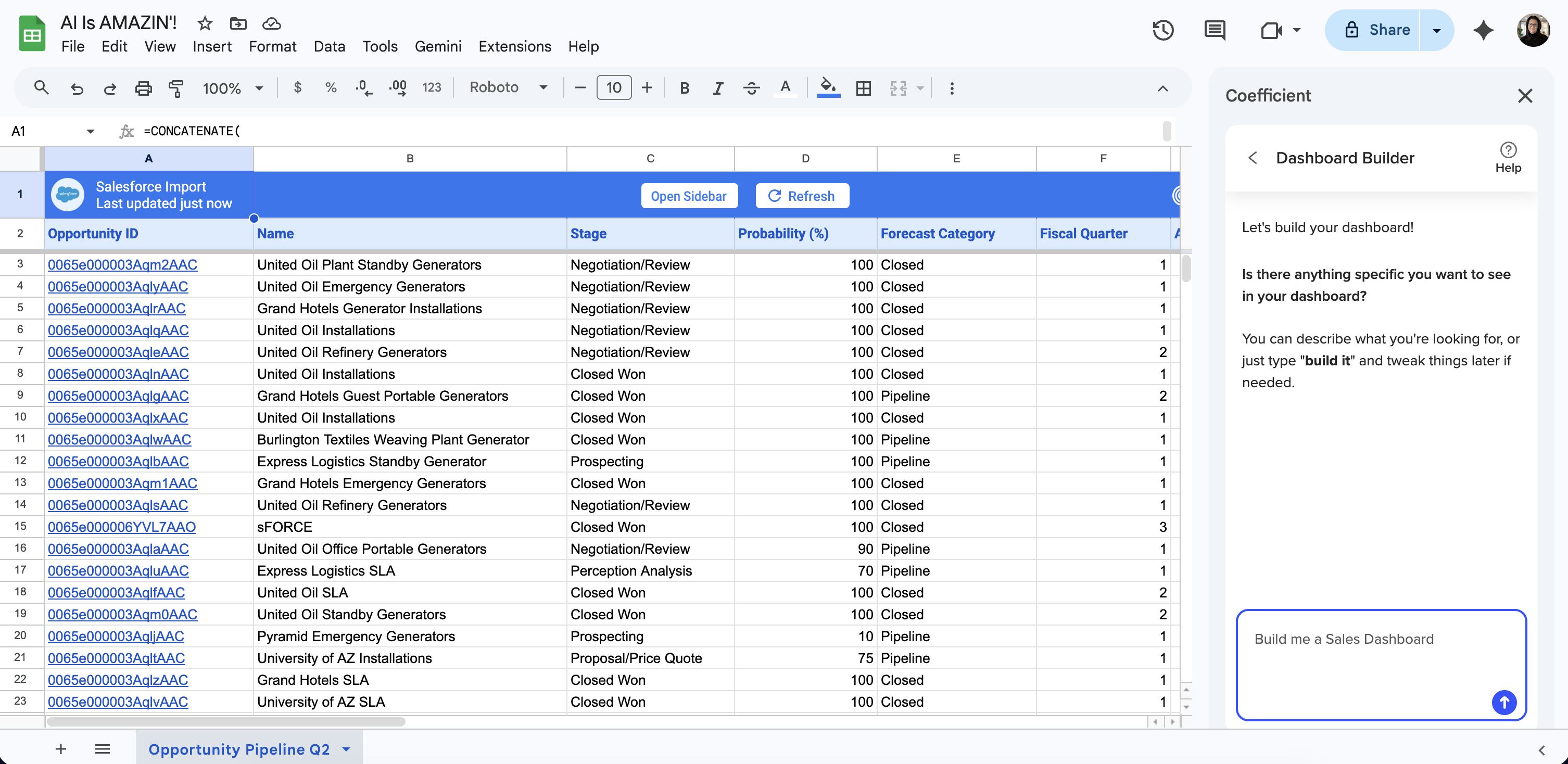Open Dashboard Builder Help
This screenshot has height=764, width=1568.
1508,158
